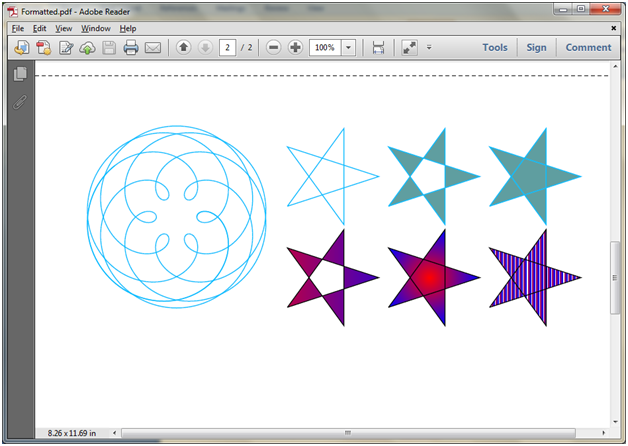628x446 pixels.
Task: Click the Sign pane button
Action: 537,48
